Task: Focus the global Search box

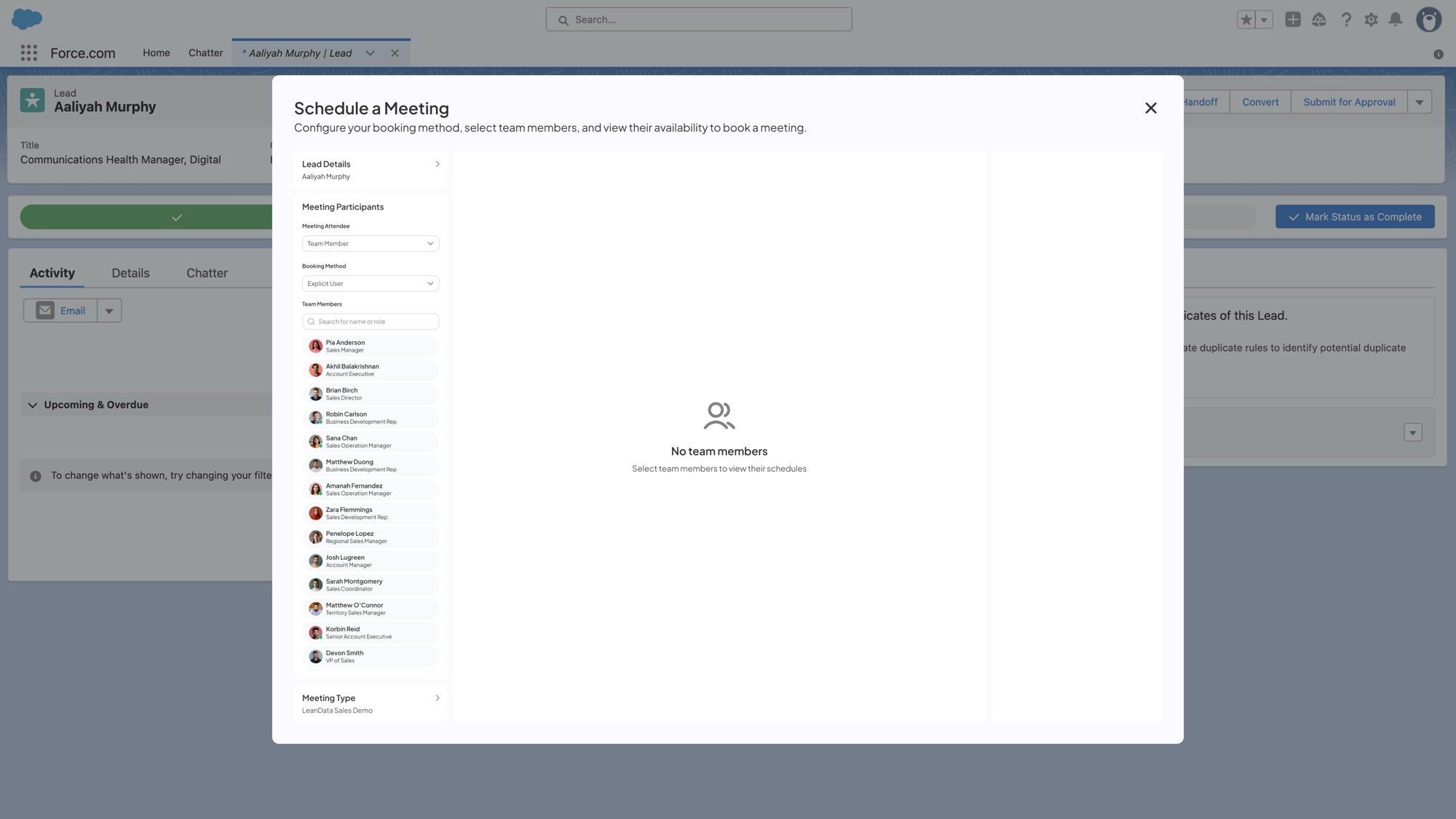Action: click(699, 20)
